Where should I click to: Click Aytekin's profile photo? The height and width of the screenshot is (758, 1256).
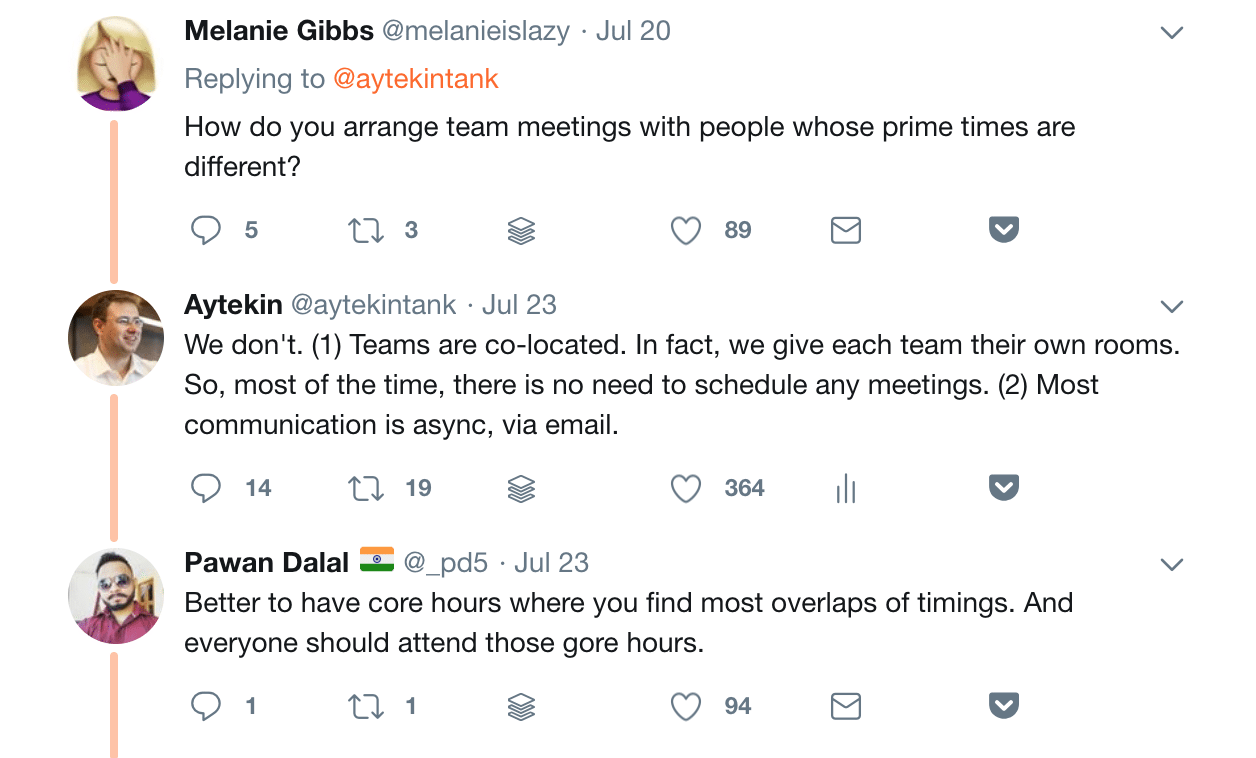pos(115,337)
